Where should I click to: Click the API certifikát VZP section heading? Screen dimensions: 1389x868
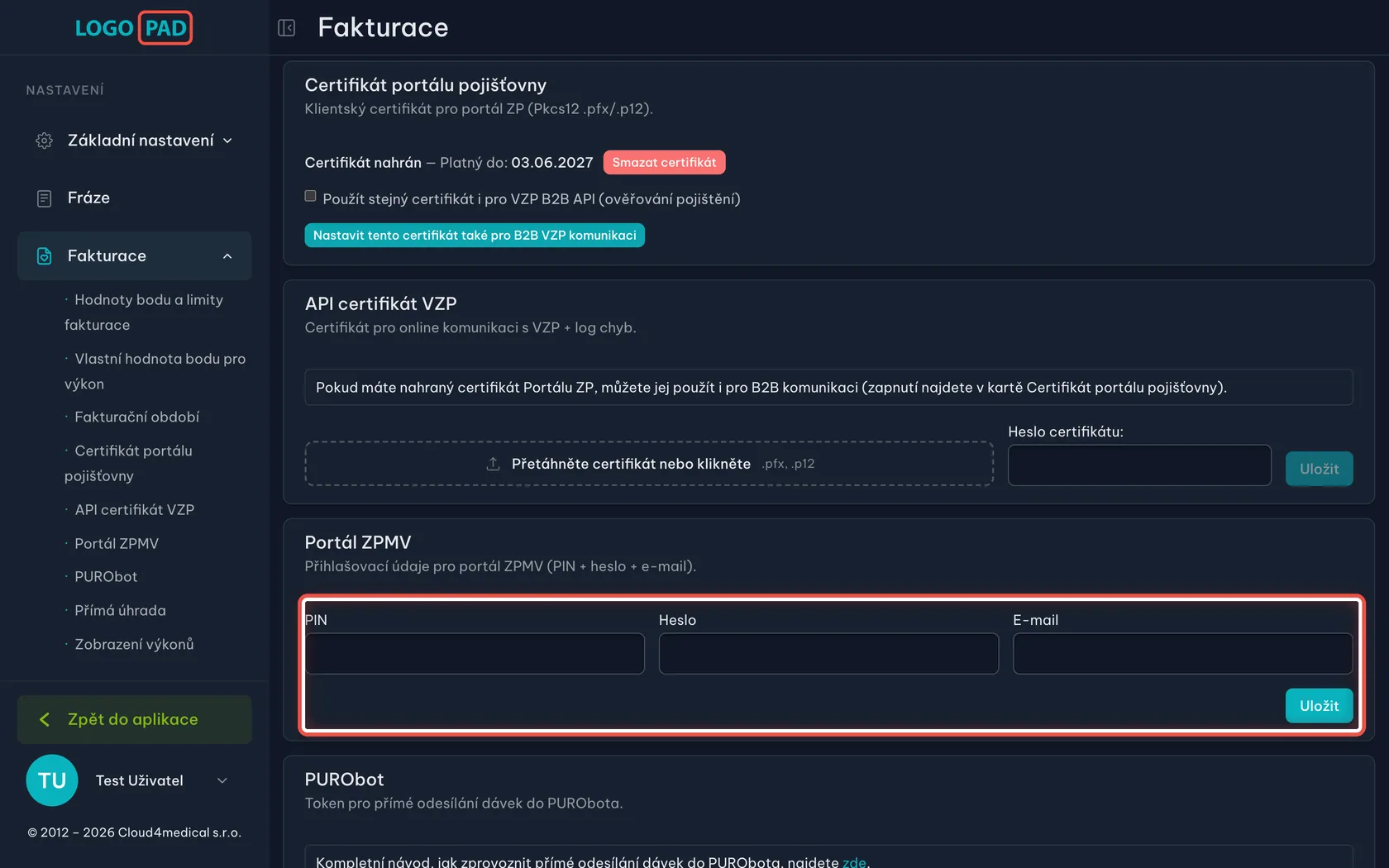tap(380, 303)
